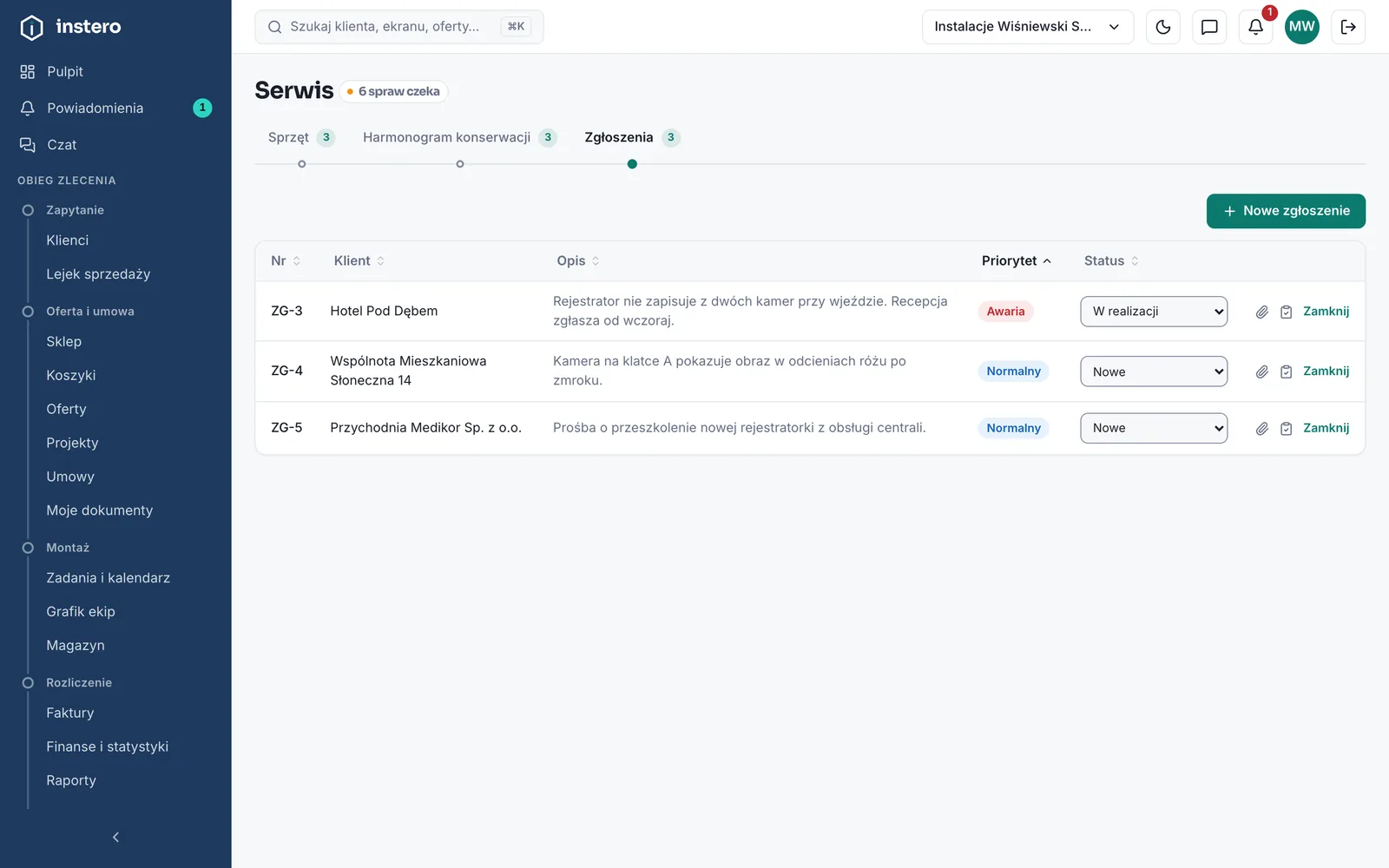Switch to Harmonogram konserwacji tab
This screenshot has width=1389, height=868.
[459, 137]
